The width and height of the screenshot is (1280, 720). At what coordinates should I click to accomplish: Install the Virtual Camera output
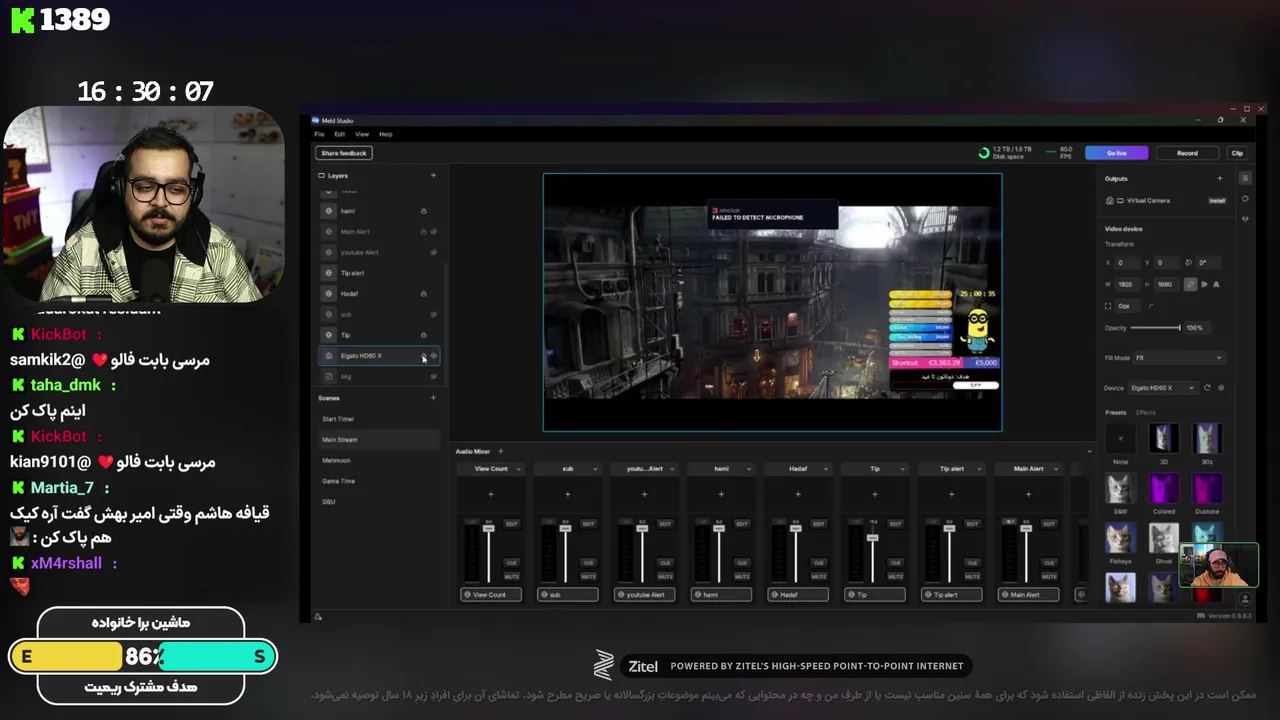point(1217,201)
